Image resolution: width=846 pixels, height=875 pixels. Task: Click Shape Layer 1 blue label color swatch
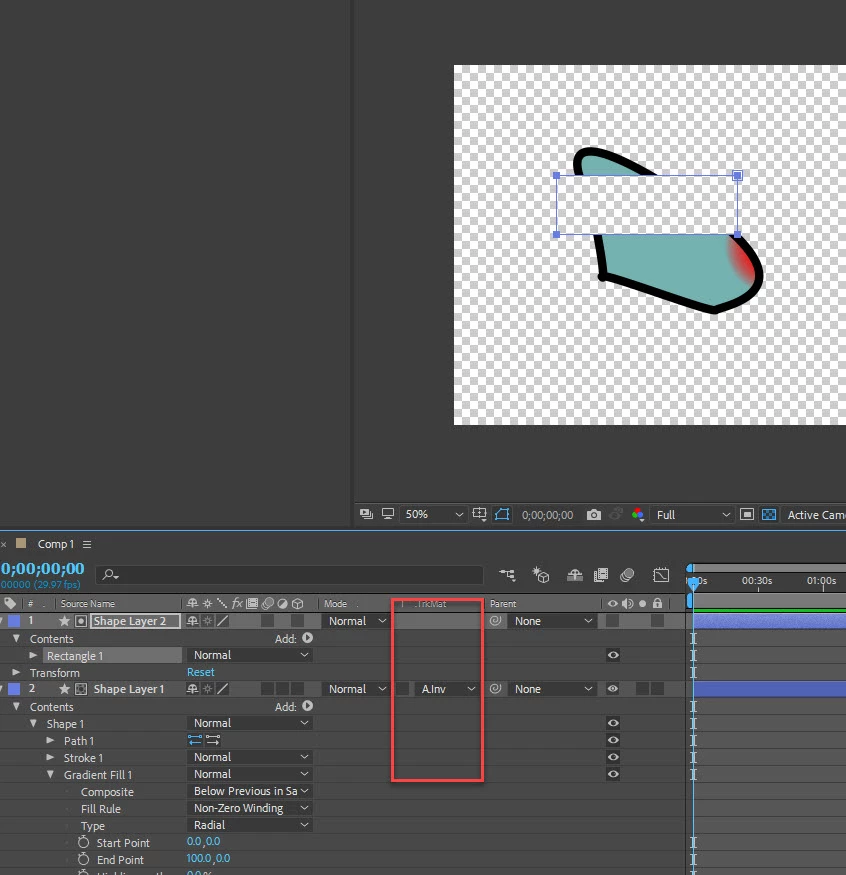click(14, 689)
